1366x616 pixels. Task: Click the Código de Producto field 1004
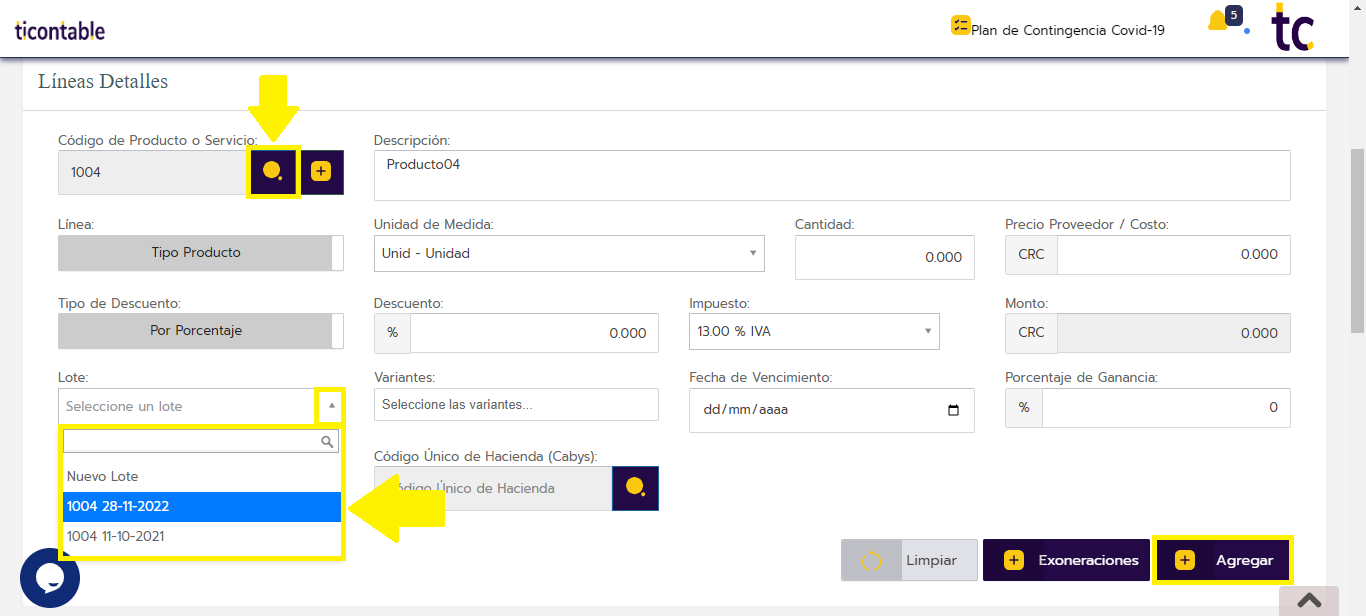(153, 172)
